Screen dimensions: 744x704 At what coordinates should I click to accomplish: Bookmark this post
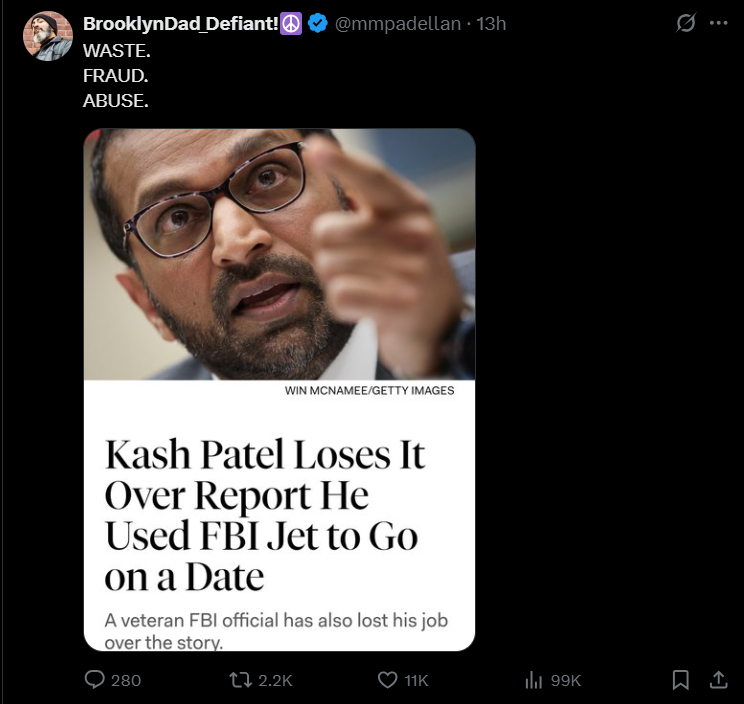(681, 680)
